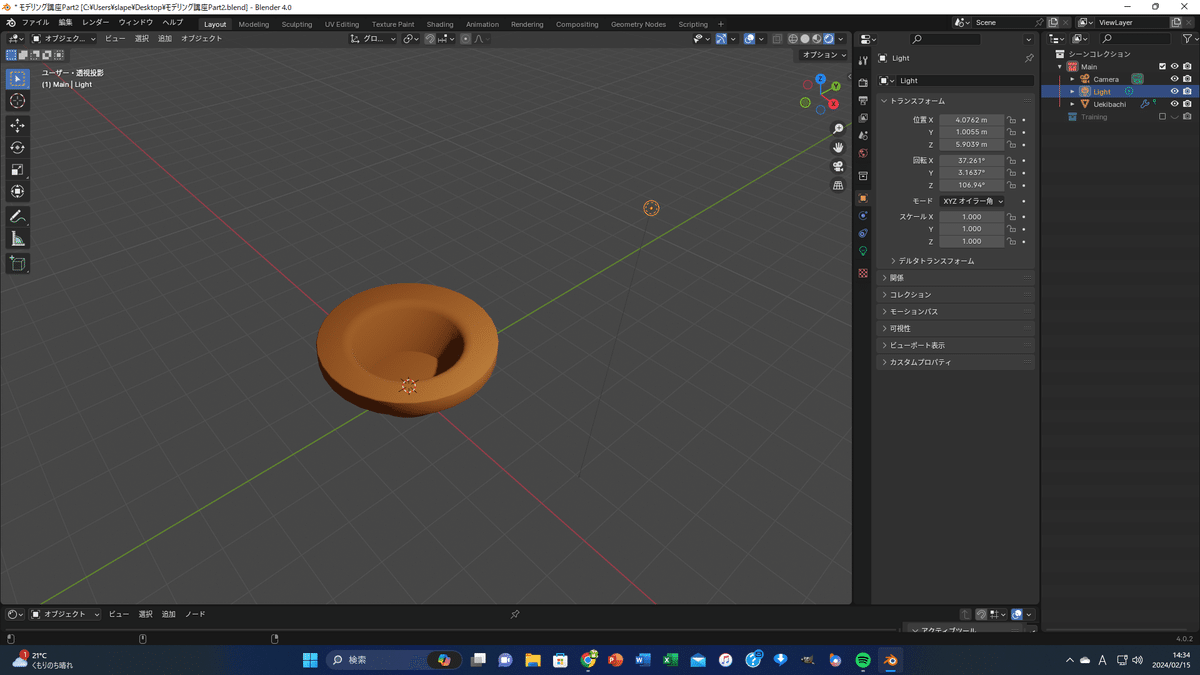This screenshot has height=675, width=1200.
Task: Click the Location X value field 4.0762 m
Action: [x=971, y=120]
